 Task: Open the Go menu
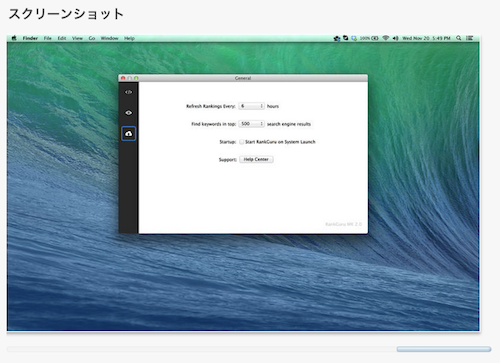click(92, 38)
